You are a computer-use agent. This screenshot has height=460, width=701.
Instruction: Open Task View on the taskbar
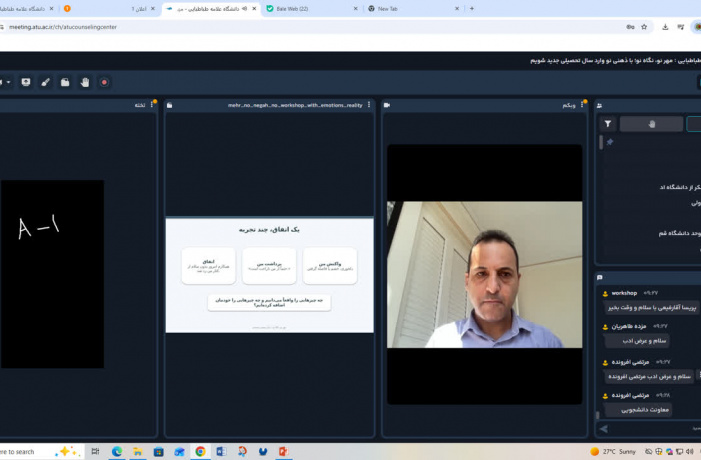[x=95, y=452]
